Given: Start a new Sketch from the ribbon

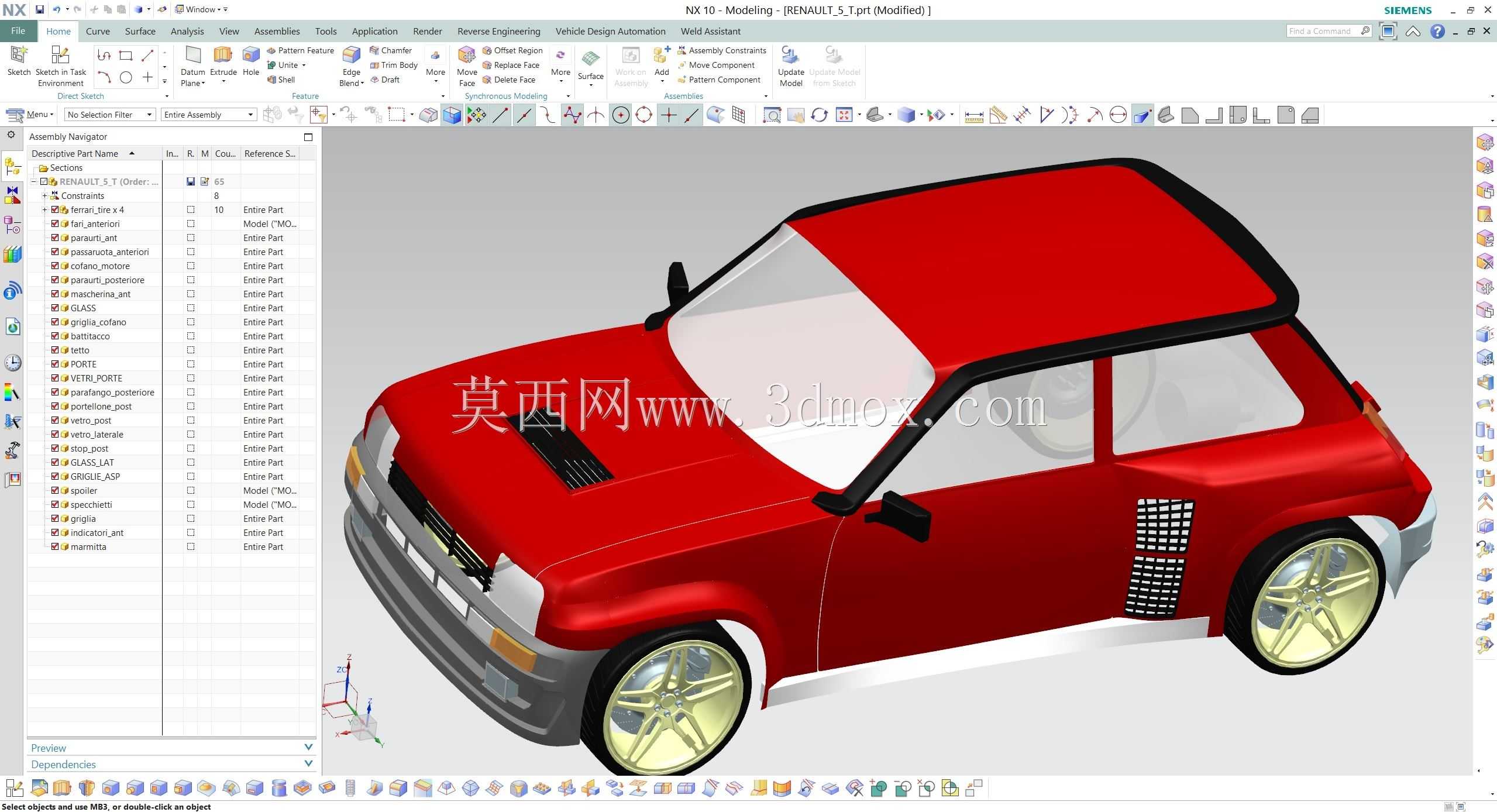Looking at the screenshot, I should tap(19, 61).
